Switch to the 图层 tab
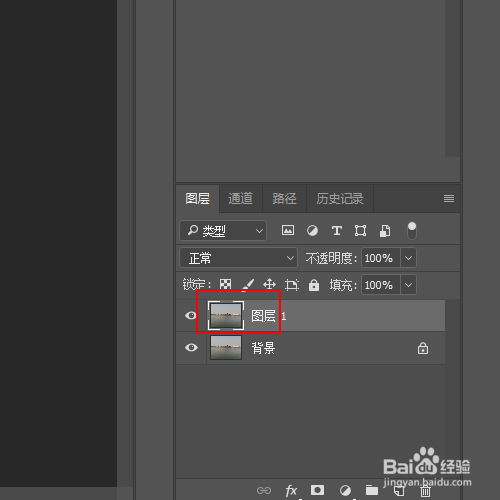500x500 pixels. coord(197,199)
